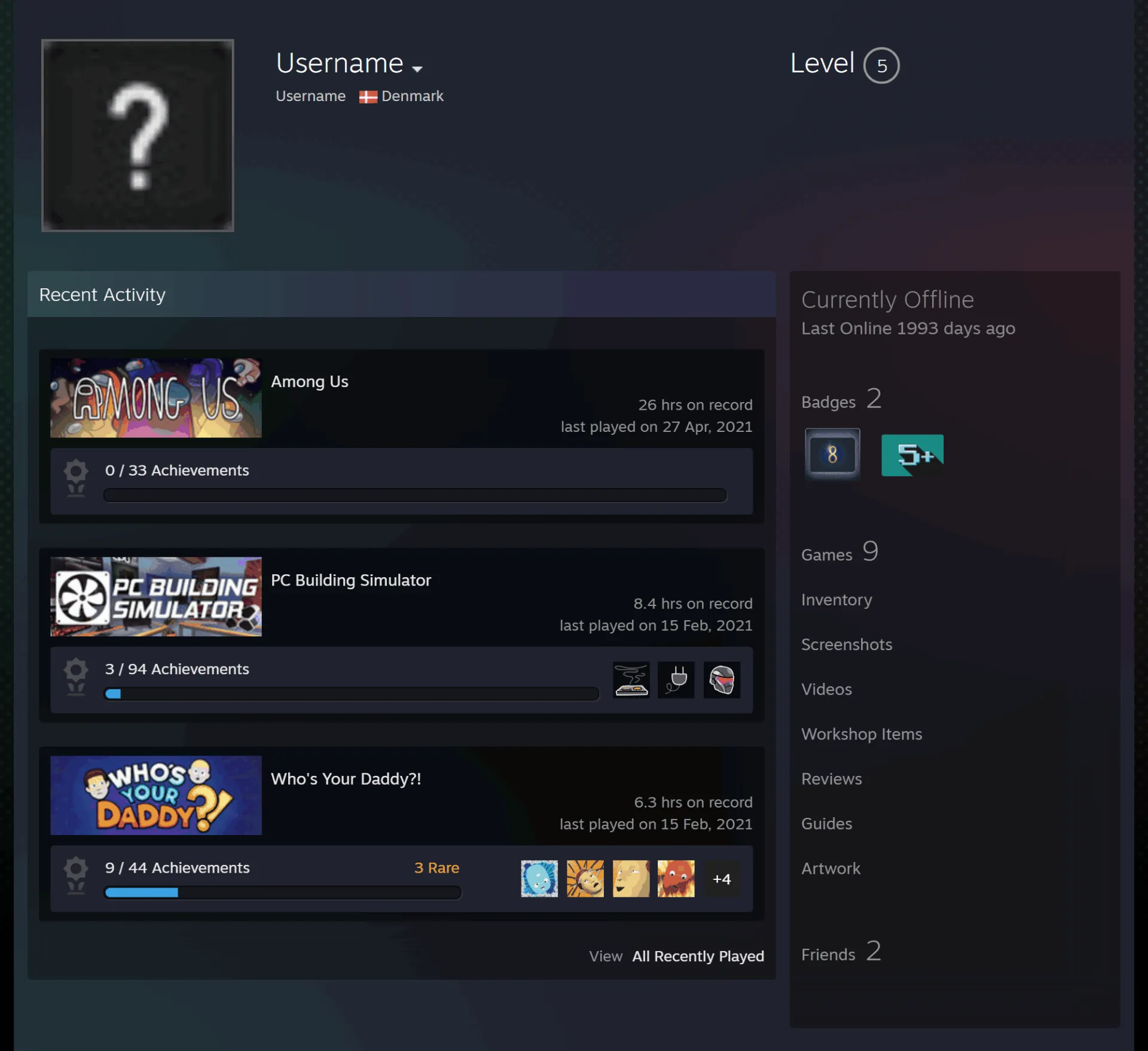Open the Screenshots page
Image resolution: width=1148 pixels, height=1051 pixels.
pos(847,645)
